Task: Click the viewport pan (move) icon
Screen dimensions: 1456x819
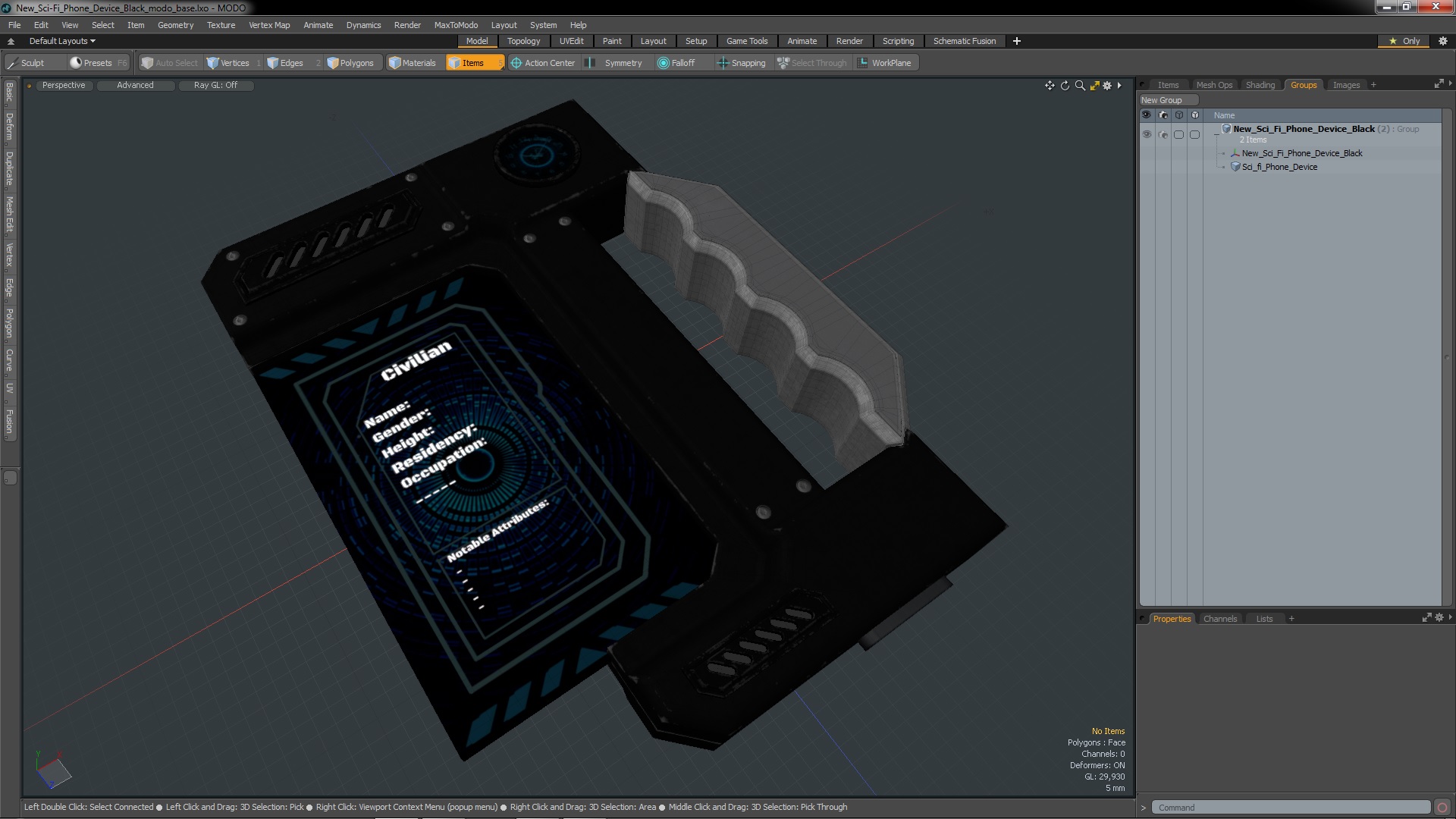Action: point(1050,86)
